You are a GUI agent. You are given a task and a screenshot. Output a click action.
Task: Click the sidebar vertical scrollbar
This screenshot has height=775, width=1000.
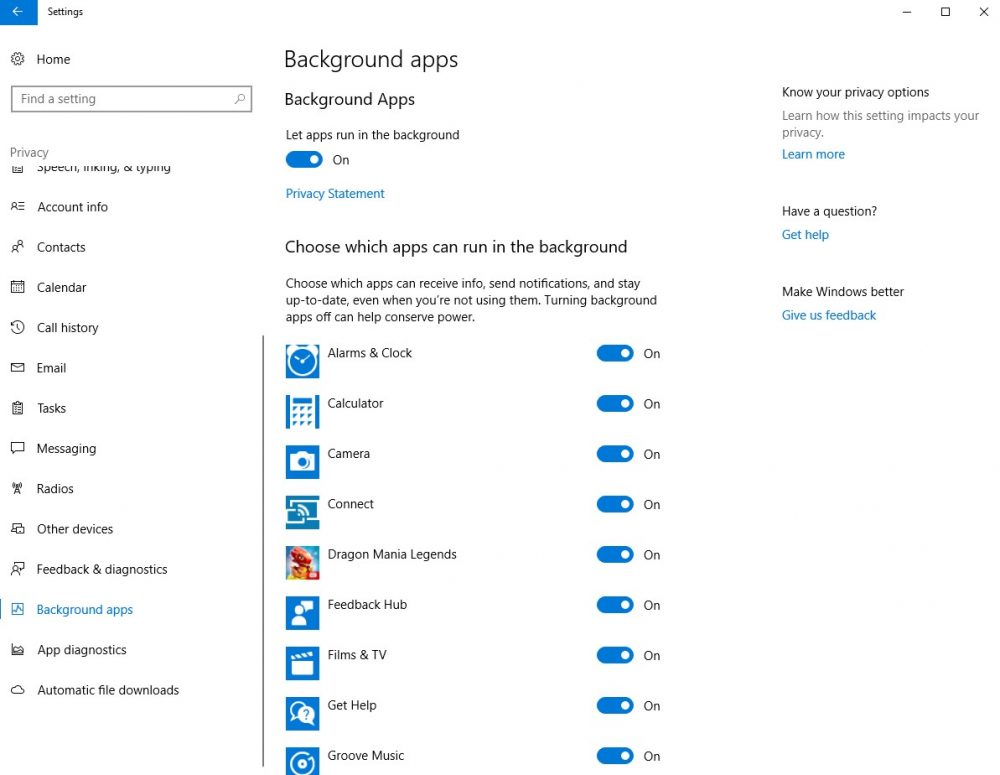(x=263, y=551)
